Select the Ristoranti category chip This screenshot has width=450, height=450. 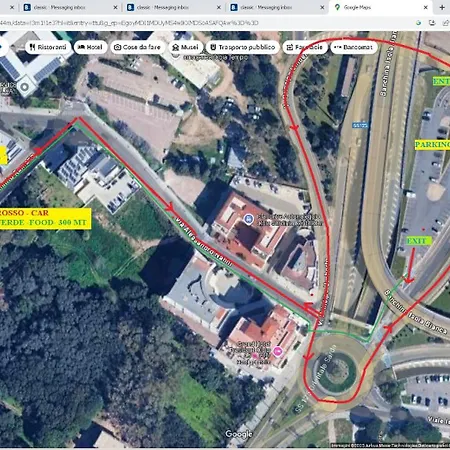coord(48,47)
